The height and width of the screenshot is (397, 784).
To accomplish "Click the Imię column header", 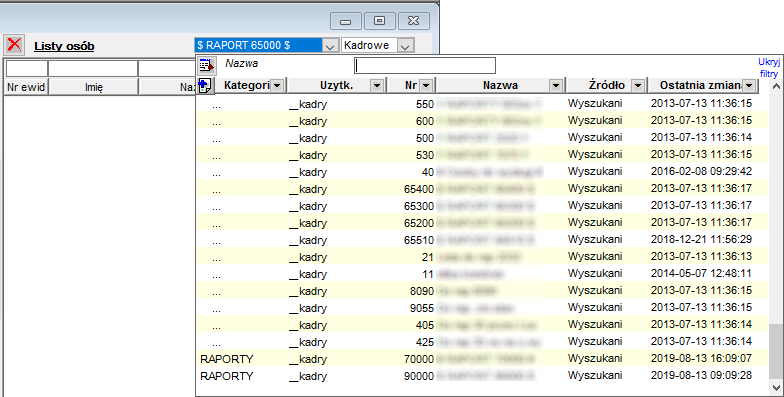I will pyautogui.click(x=93, y=87).
